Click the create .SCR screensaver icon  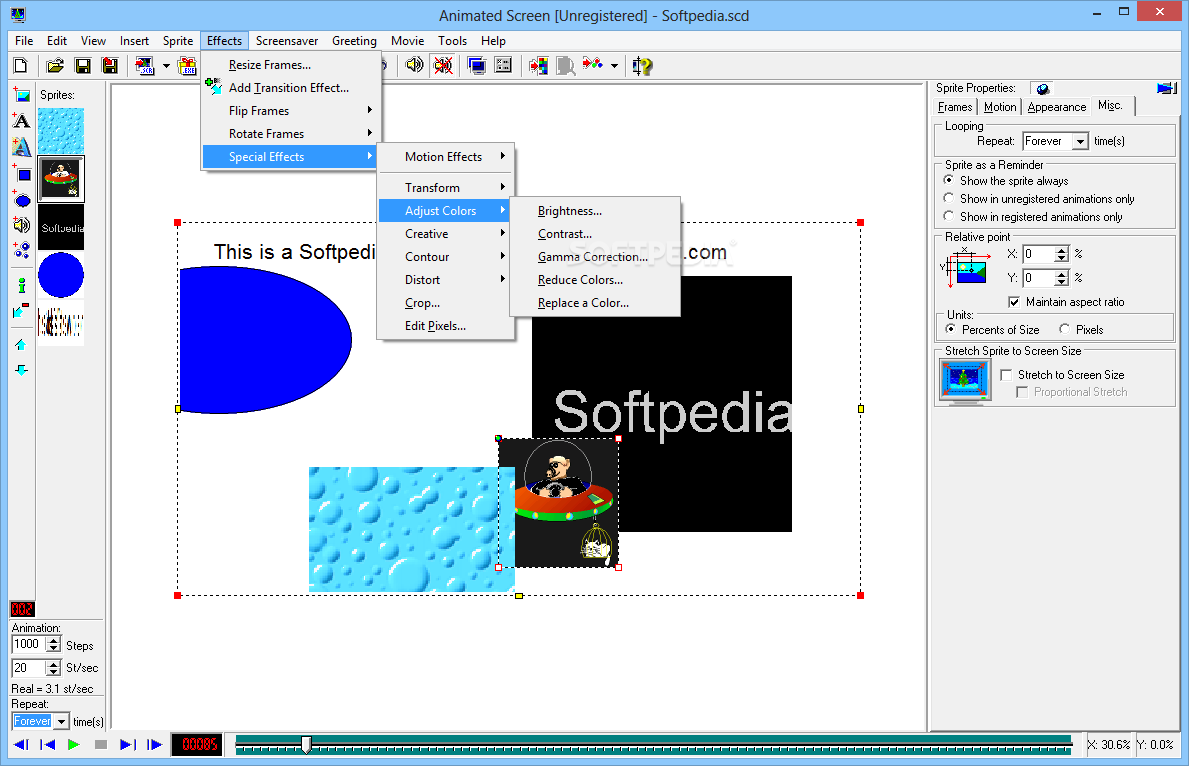click(144, 66)
